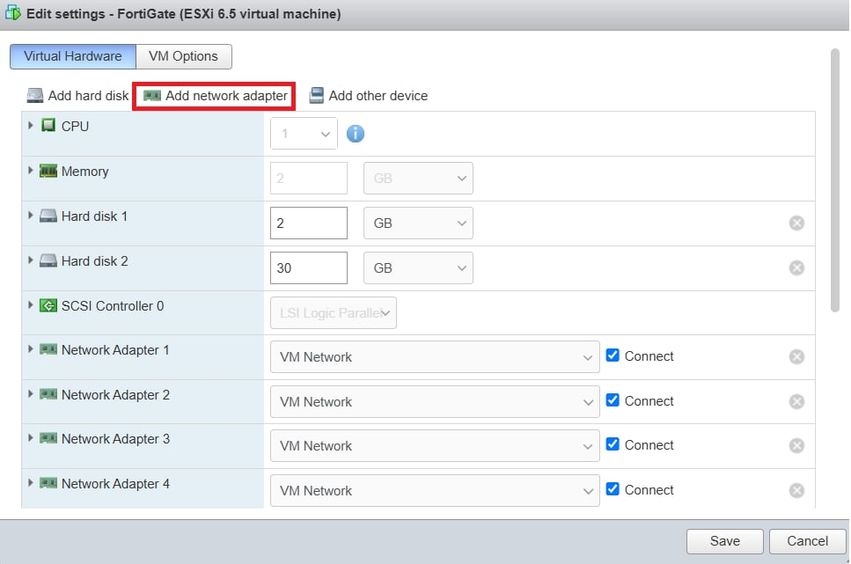851x564 pixels.
Task: Click the Hard disk 1 size field
Action: [x=308, y=223]
